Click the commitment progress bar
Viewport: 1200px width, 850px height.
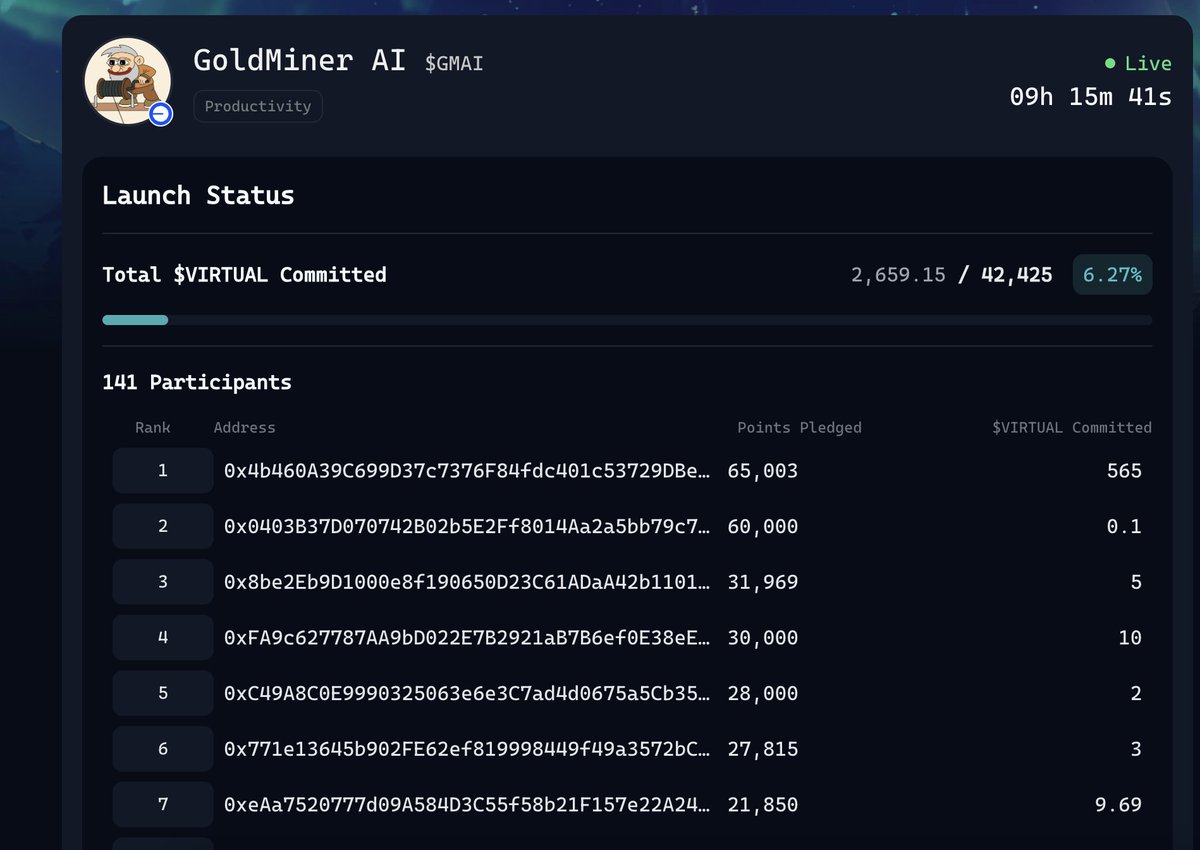[627, 320]
